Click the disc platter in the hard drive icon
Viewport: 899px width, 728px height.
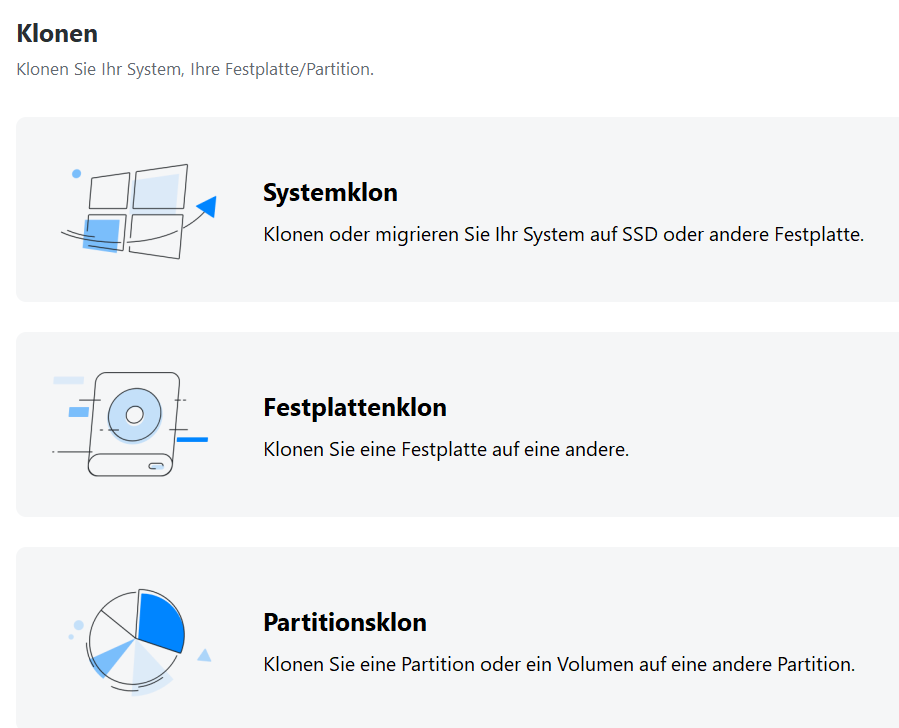point(135,414)
